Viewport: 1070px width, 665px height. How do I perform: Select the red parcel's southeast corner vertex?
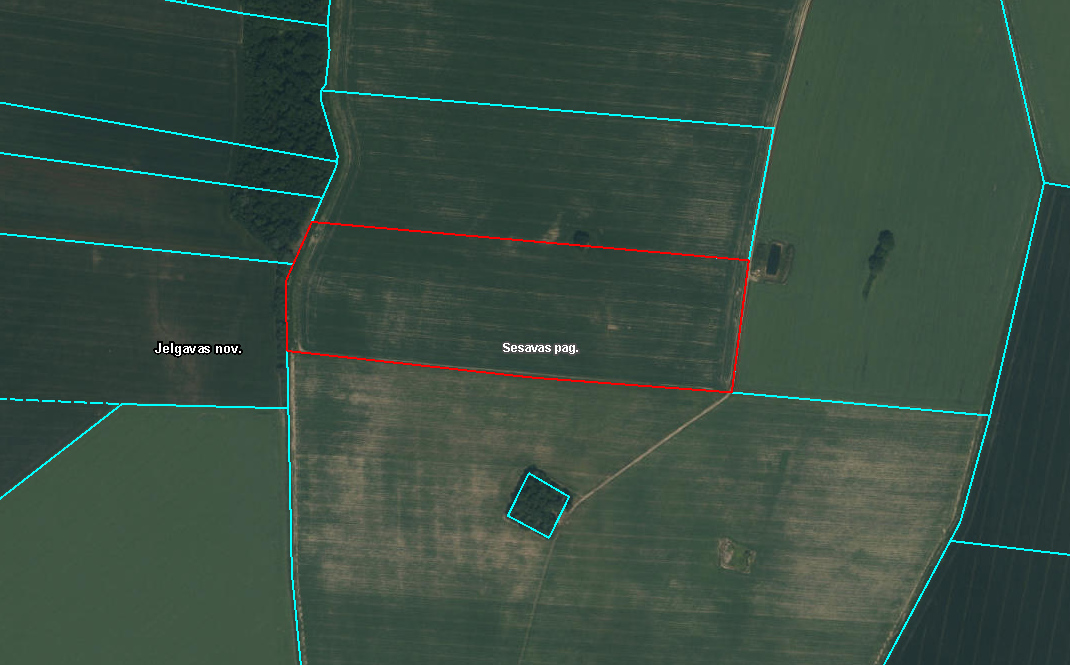(x=731, y=392)
